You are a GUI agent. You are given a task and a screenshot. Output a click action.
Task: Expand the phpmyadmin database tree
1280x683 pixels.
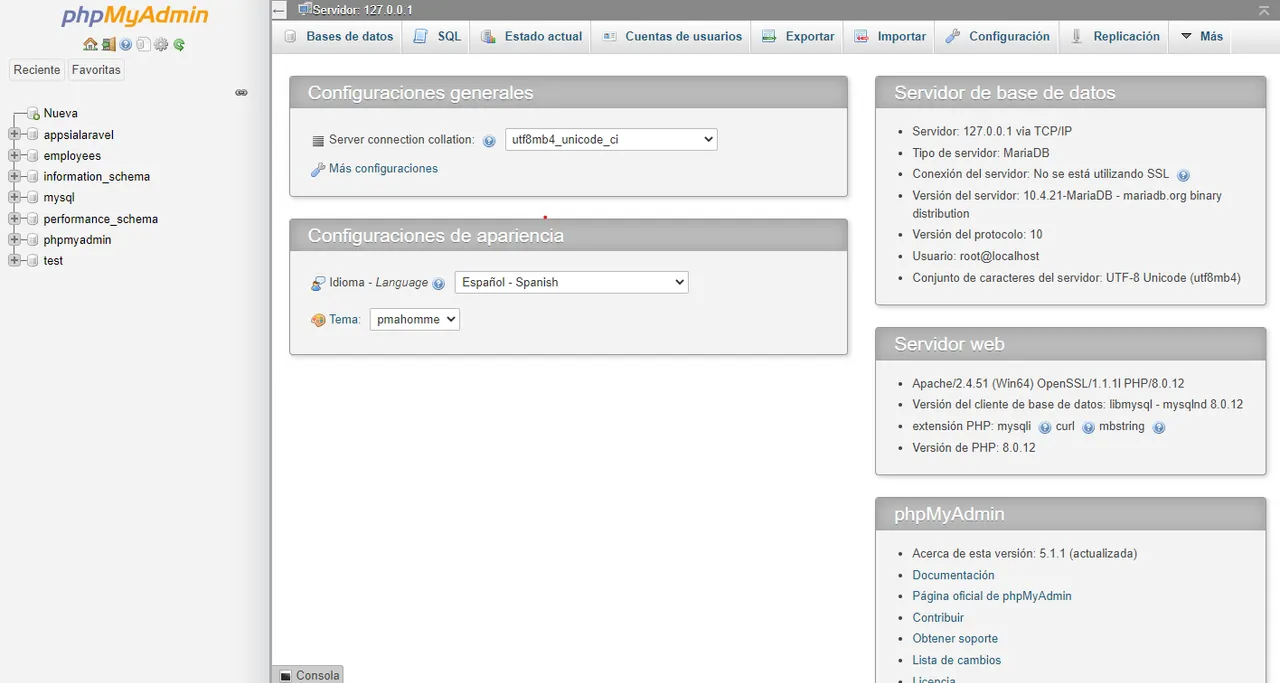(14, 240)
